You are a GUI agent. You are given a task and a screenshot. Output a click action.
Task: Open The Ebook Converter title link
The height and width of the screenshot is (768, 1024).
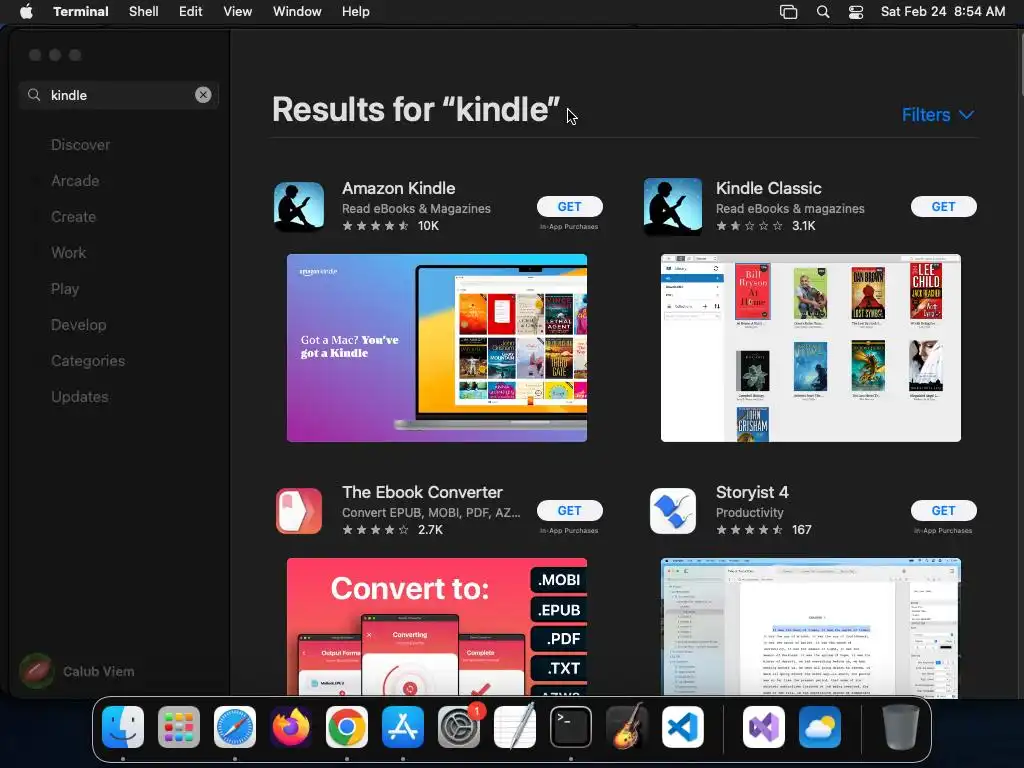[x=422, y=492]
